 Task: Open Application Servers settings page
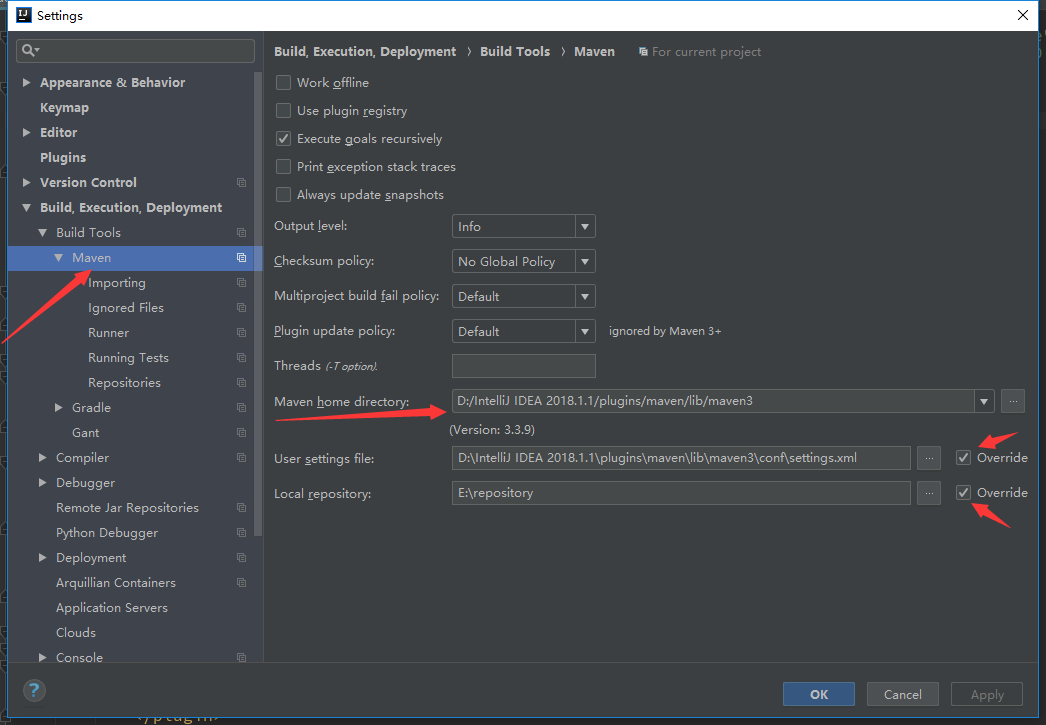pos(112,608)
